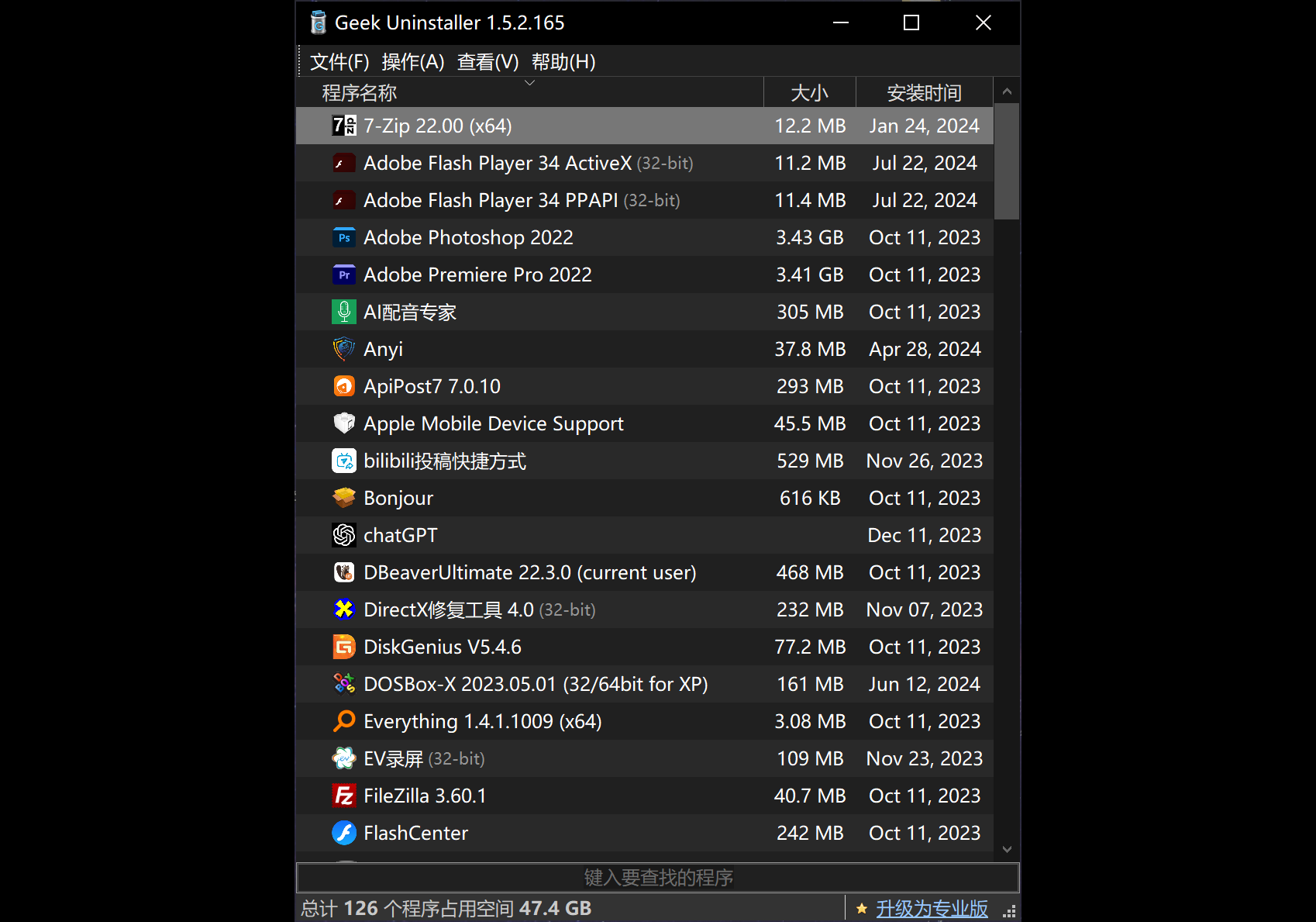Open the 文件(F) menu
The image size is (1316, 922).
tap(339, 62)
